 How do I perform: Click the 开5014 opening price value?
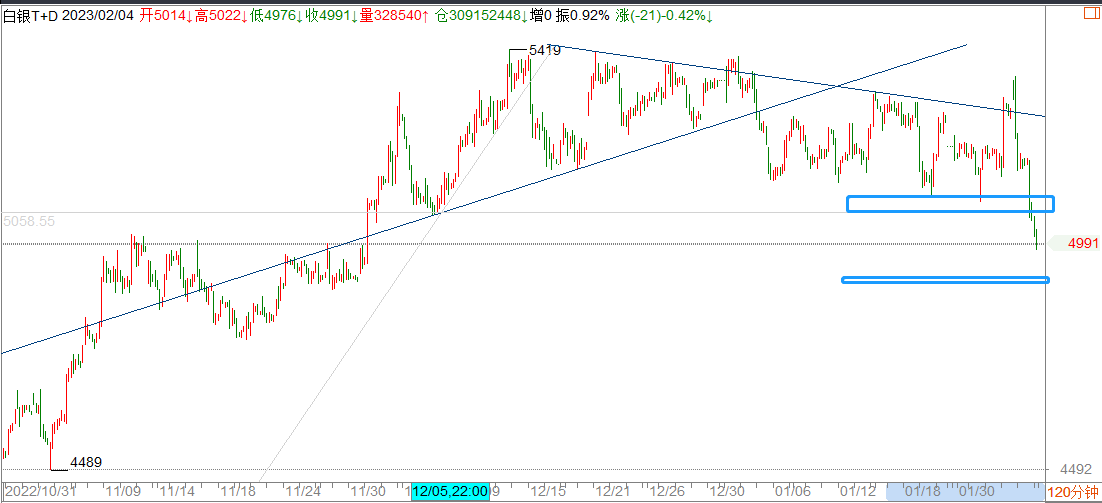click(165, 16)
